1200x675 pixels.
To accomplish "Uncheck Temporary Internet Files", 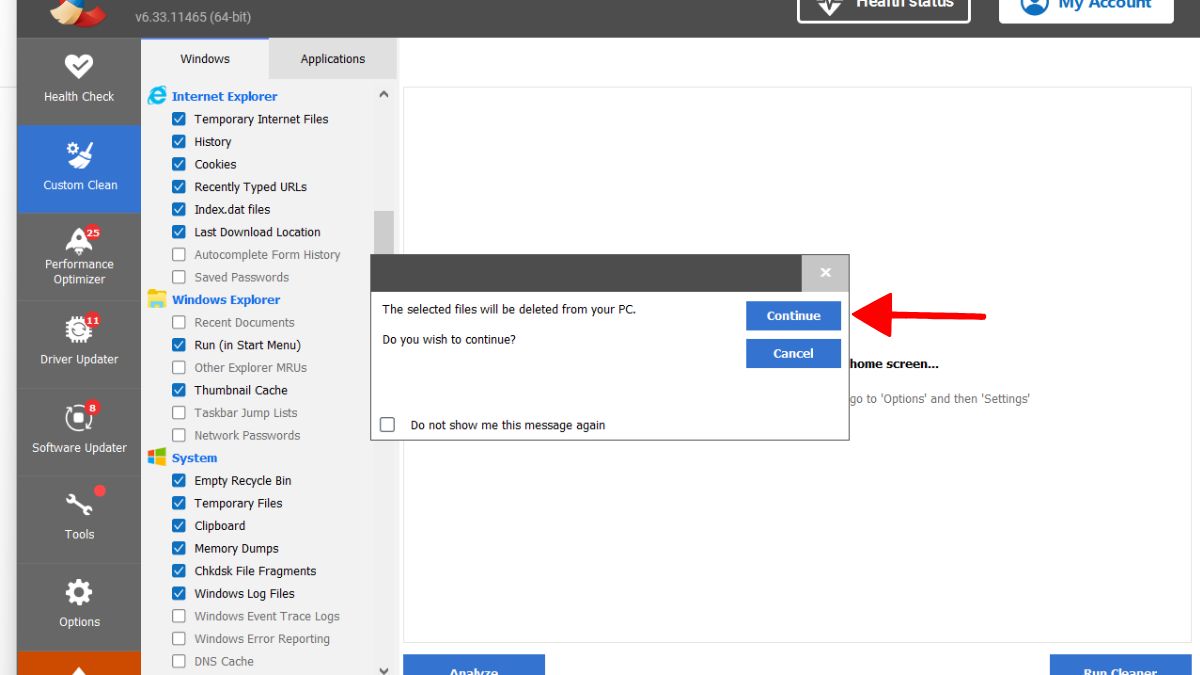I will pyautogui.click(x=179, y=119).
